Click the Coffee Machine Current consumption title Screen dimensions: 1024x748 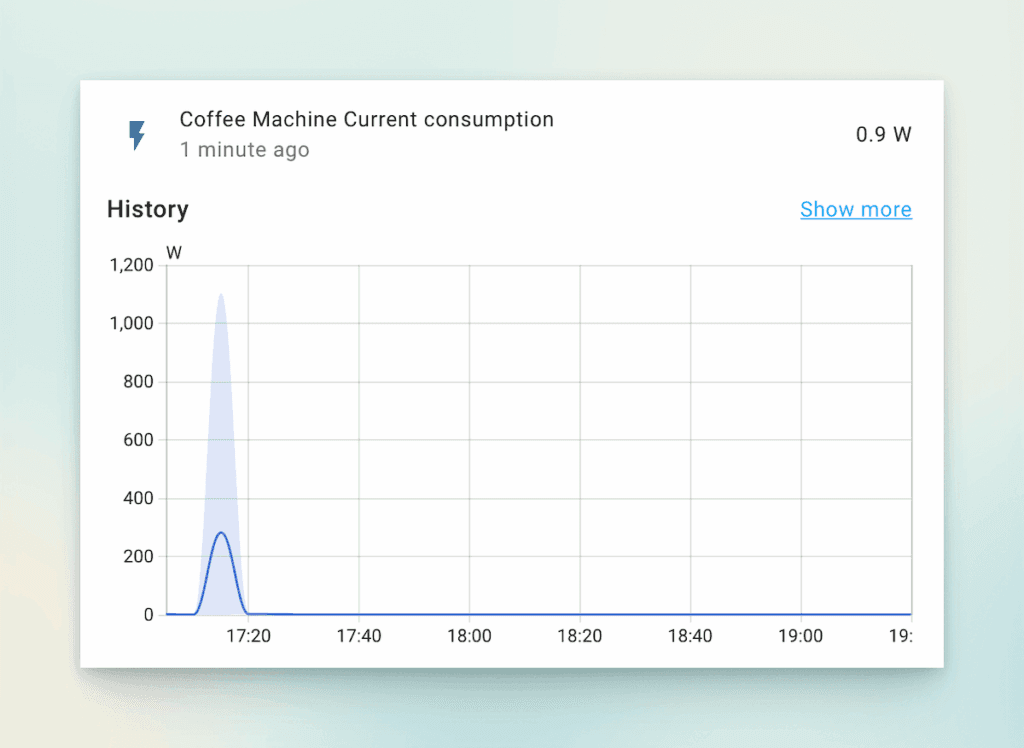coord(366,119)
